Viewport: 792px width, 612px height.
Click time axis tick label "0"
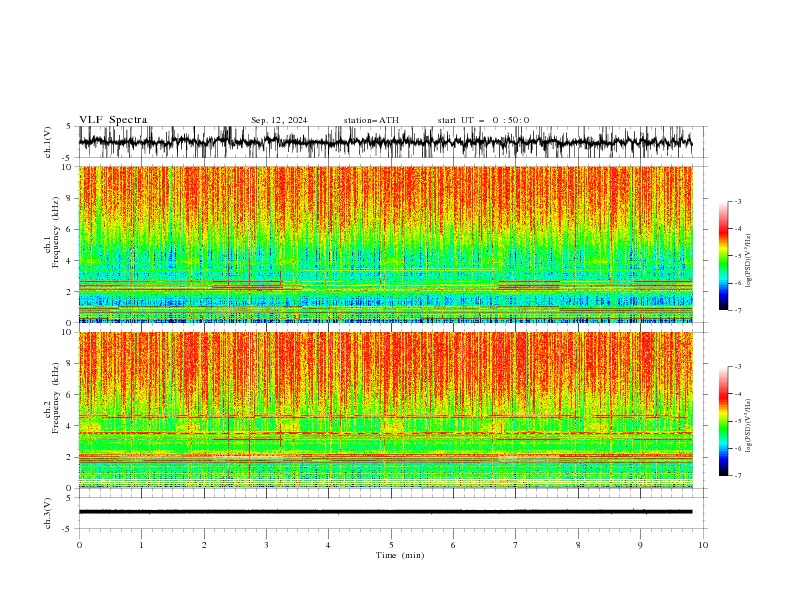click(79, 545)
